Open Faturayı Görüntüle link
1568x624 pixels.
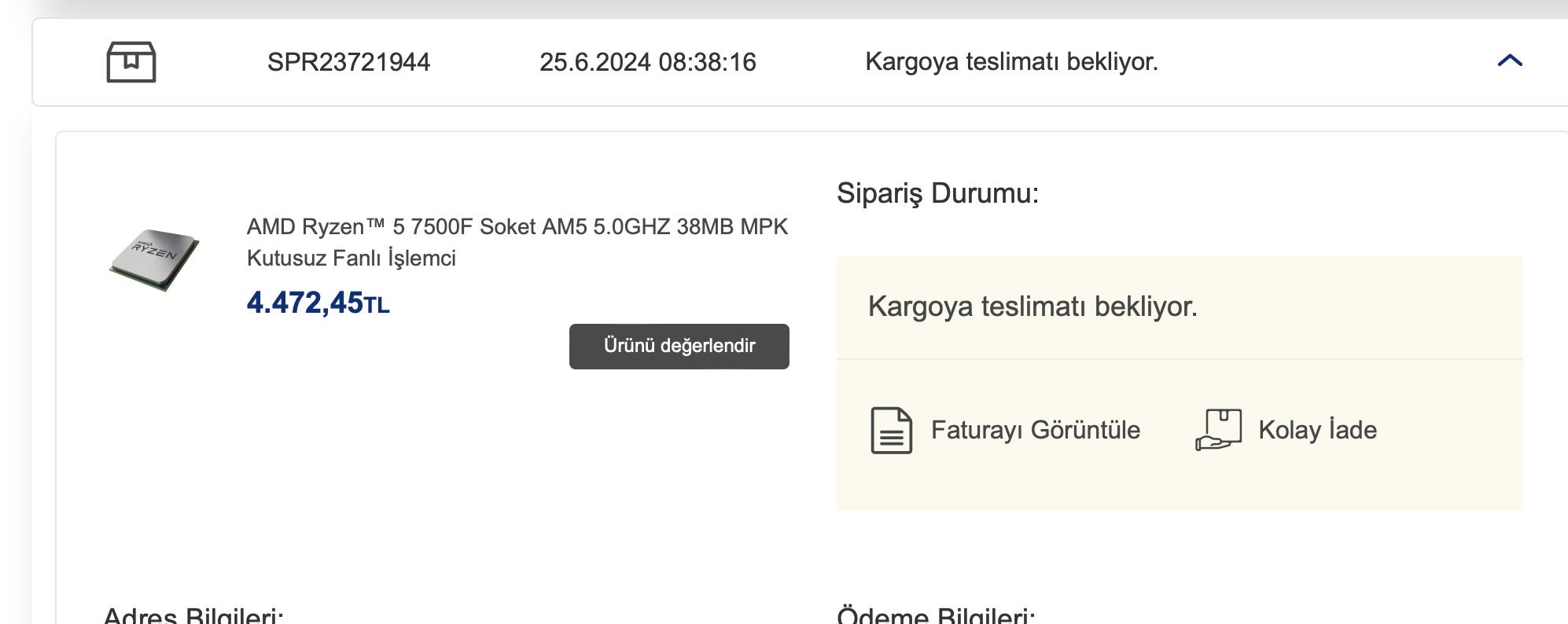coord(1036,430)
